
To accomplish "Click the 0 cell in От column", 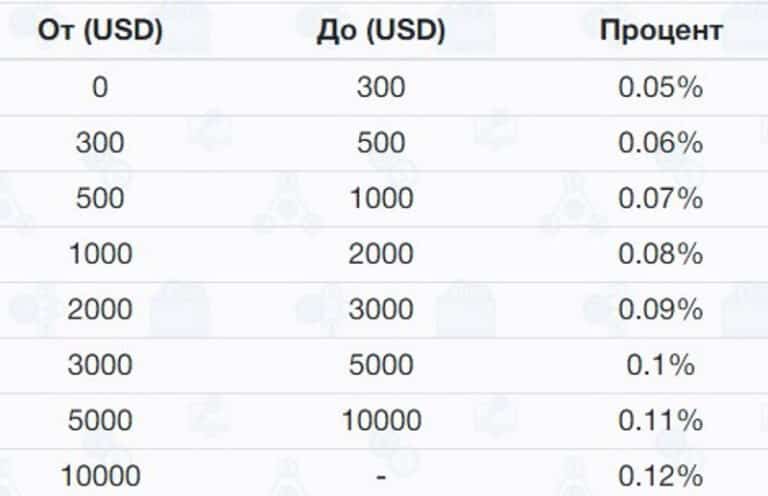I will (x=100, y=87).
